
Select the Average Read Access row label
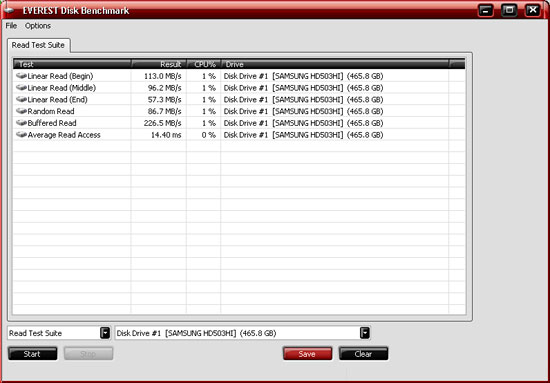point(64,135)
